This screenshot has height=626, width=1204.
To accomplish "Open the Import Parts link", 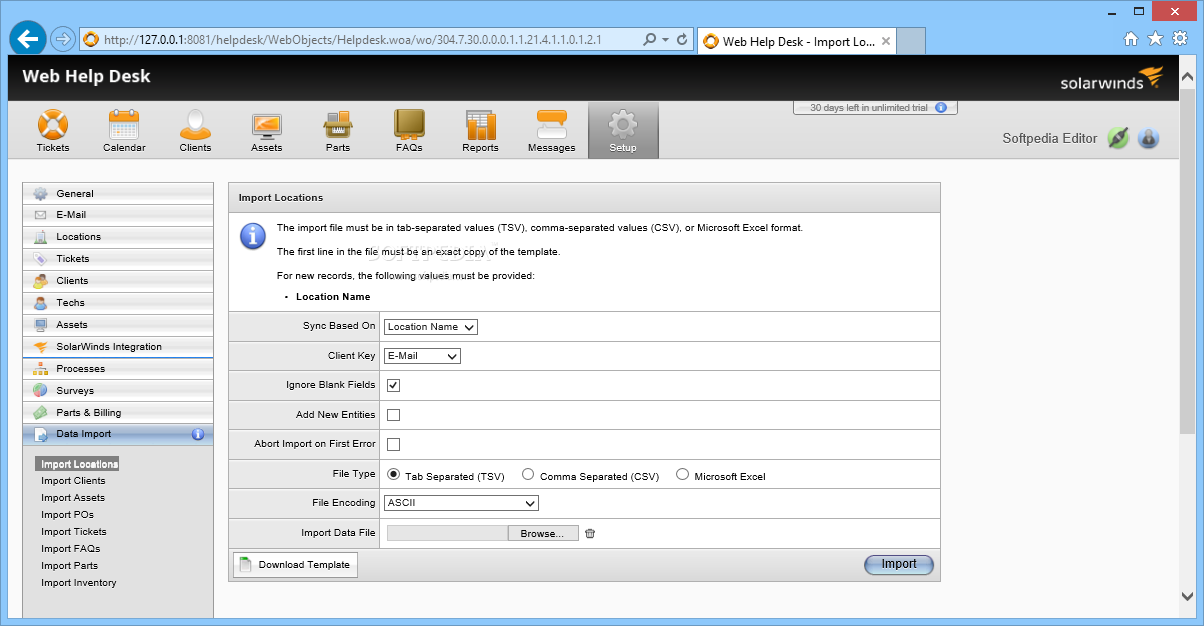I will 70,566.
